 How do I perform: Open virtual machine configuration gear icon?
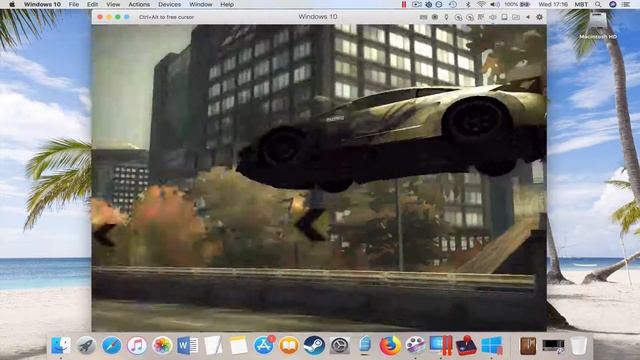point(539,17)
